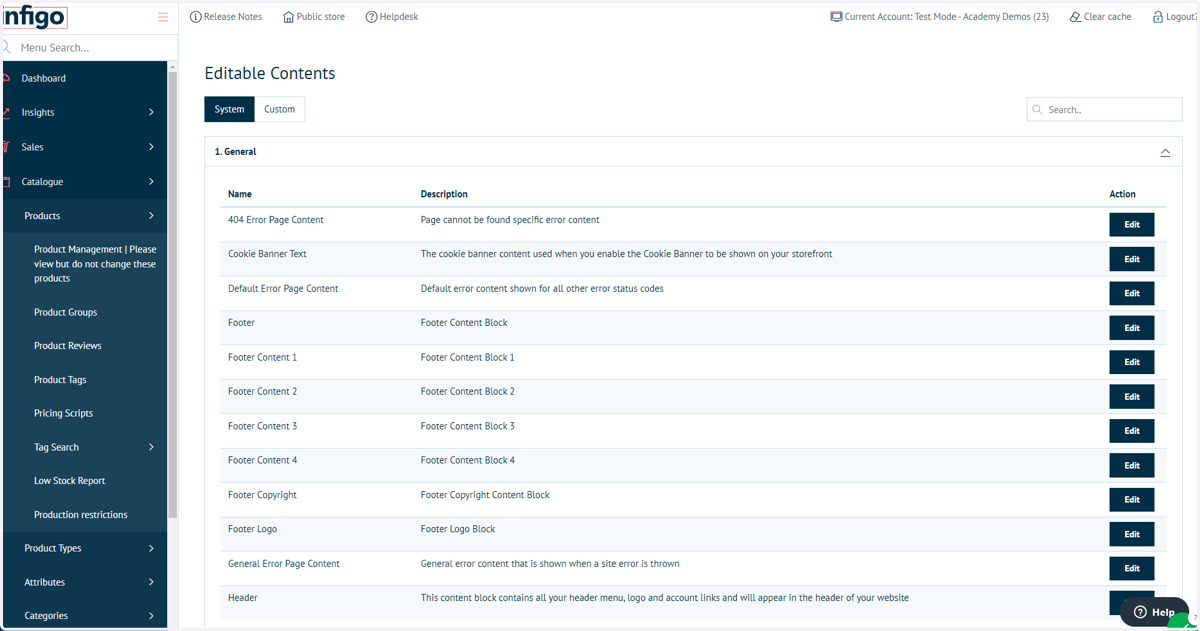
Task: Expand the Product Types arrow
Action: pos(151,548)
